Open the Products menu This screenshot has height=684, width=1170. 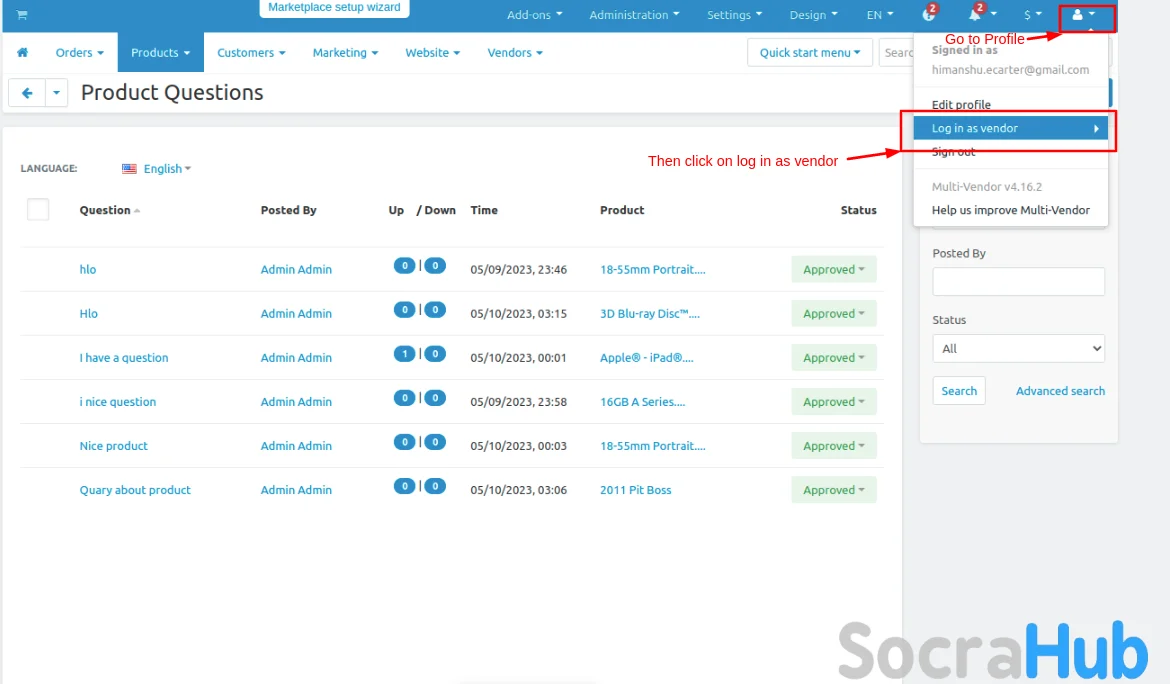[160, 52]
